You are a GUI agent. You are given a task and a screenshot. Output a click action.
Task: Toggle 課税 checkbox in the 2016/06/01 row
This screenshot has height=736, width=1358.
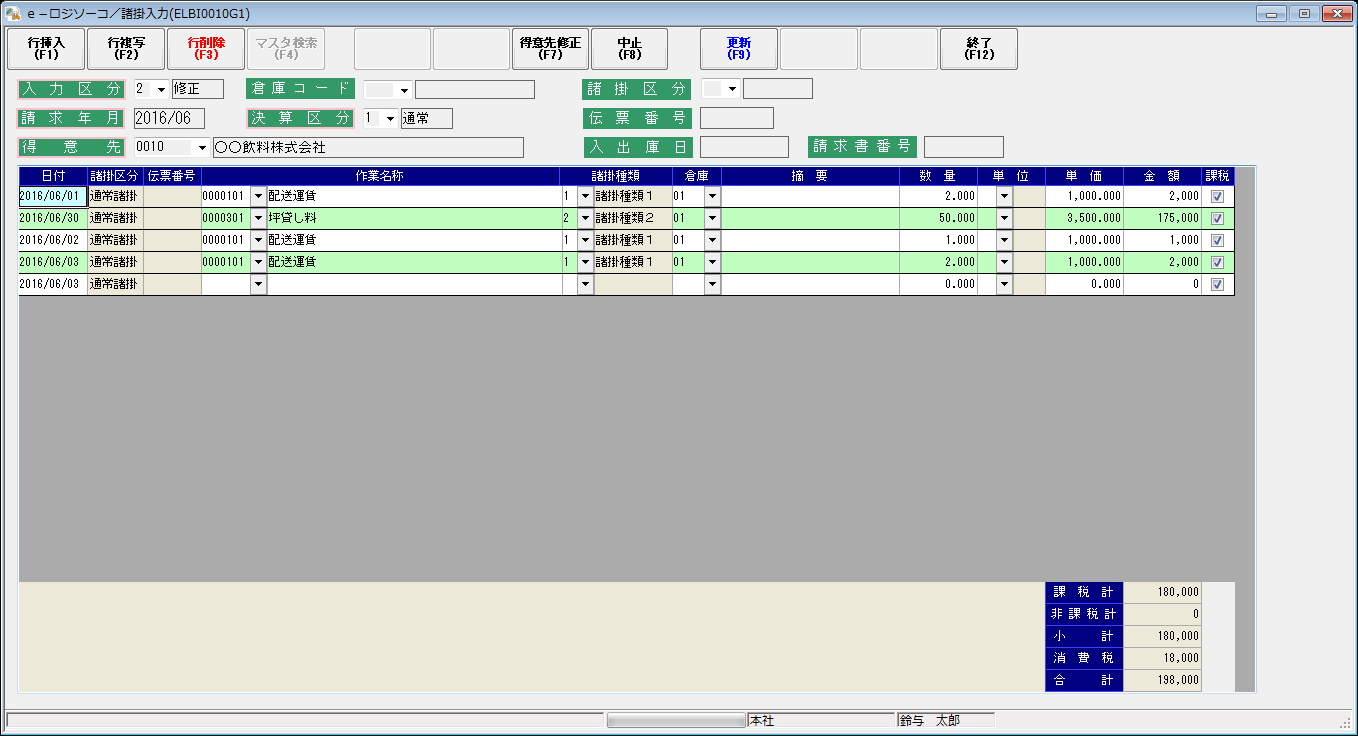pos(1217,197)
